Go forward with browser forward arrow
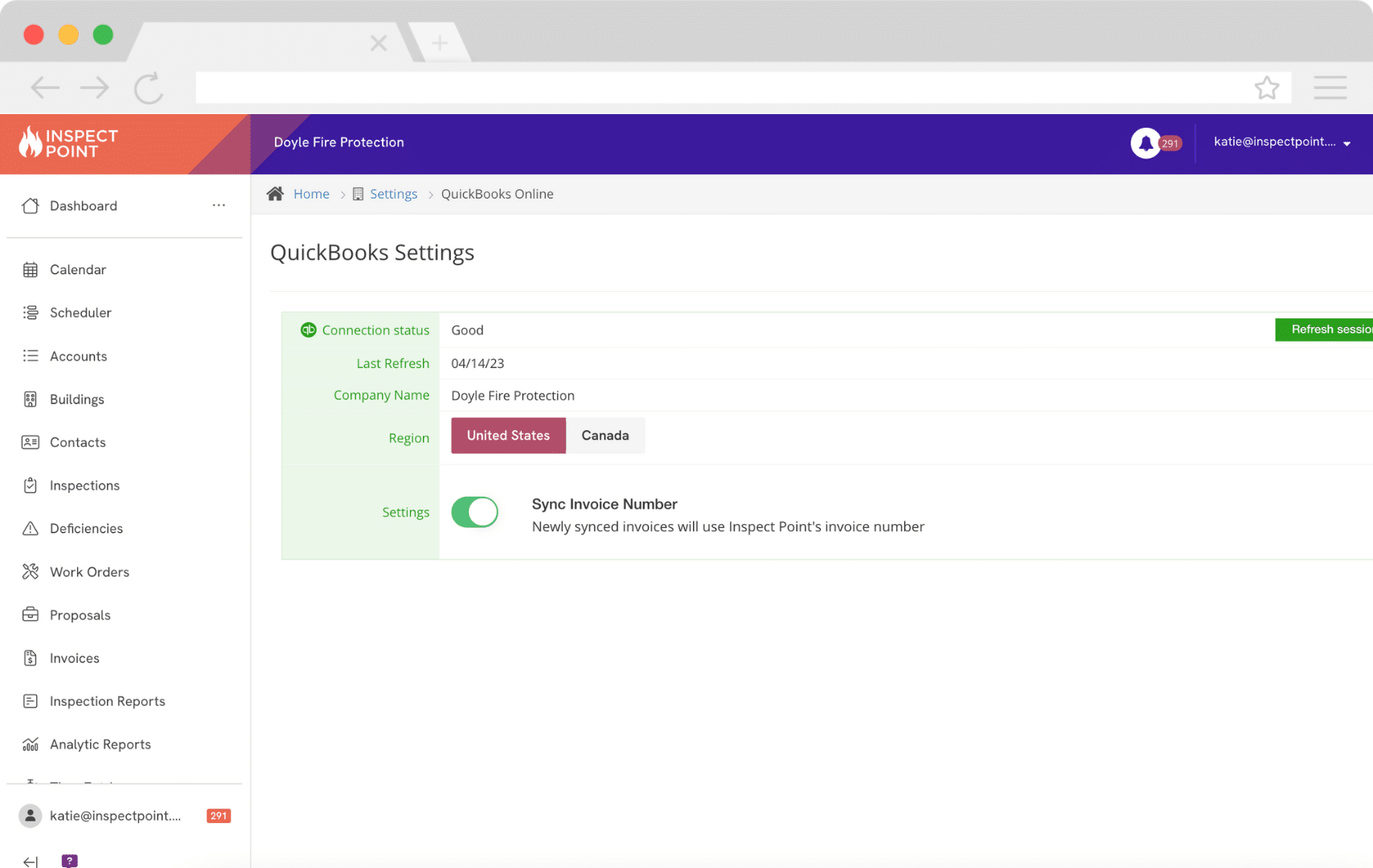This screenshot has width=1373, height=868. coord(95,88)
